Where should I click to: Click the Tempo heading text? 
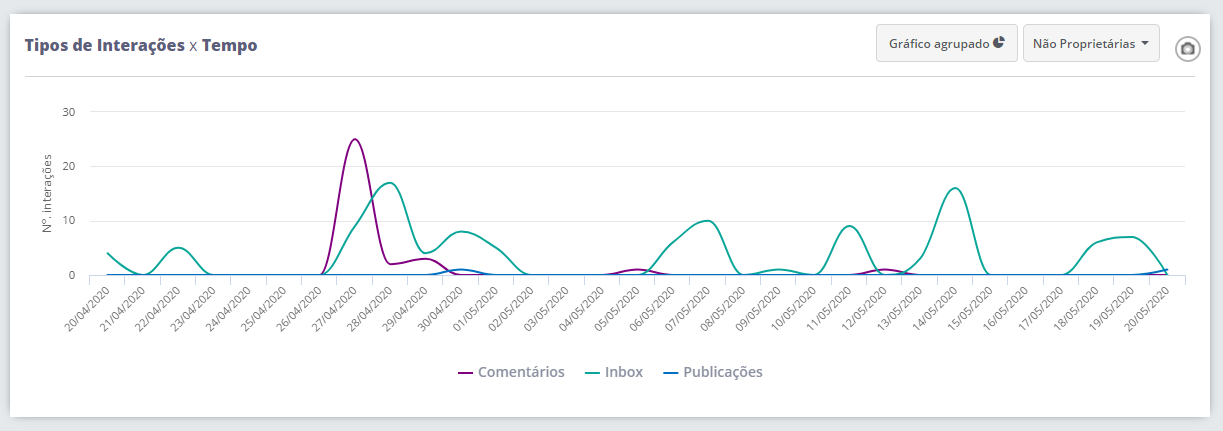229,45
